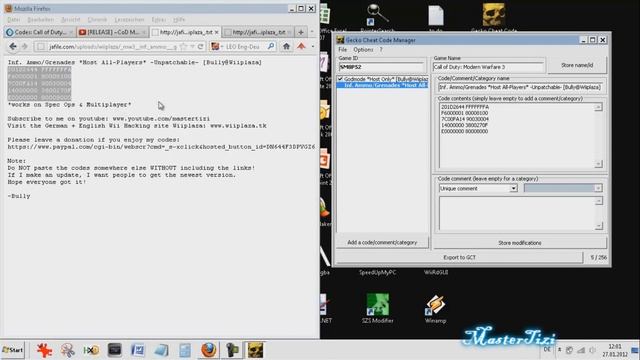The height and width of the screenshot is (360, 640).
Task: Click inside Code comment text area
Action: click(x=517, y=213)
